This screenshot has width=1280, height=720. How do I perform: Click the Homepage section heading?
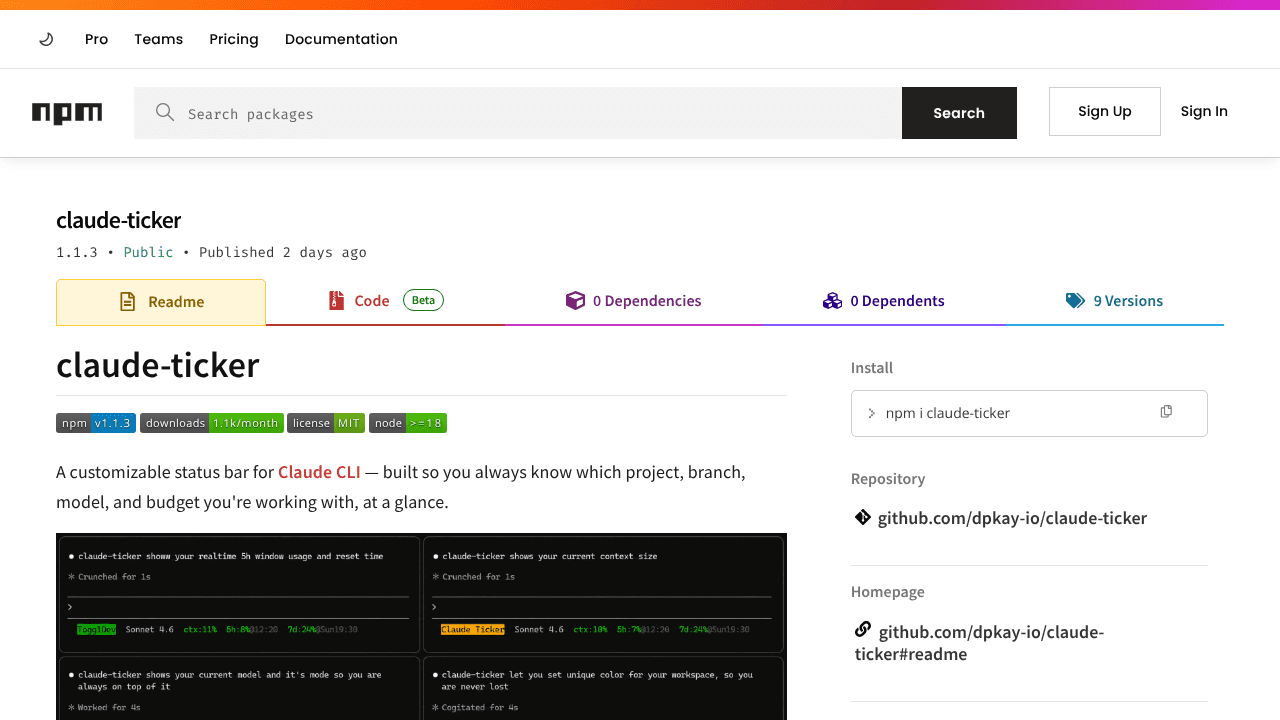coord(888,592)
